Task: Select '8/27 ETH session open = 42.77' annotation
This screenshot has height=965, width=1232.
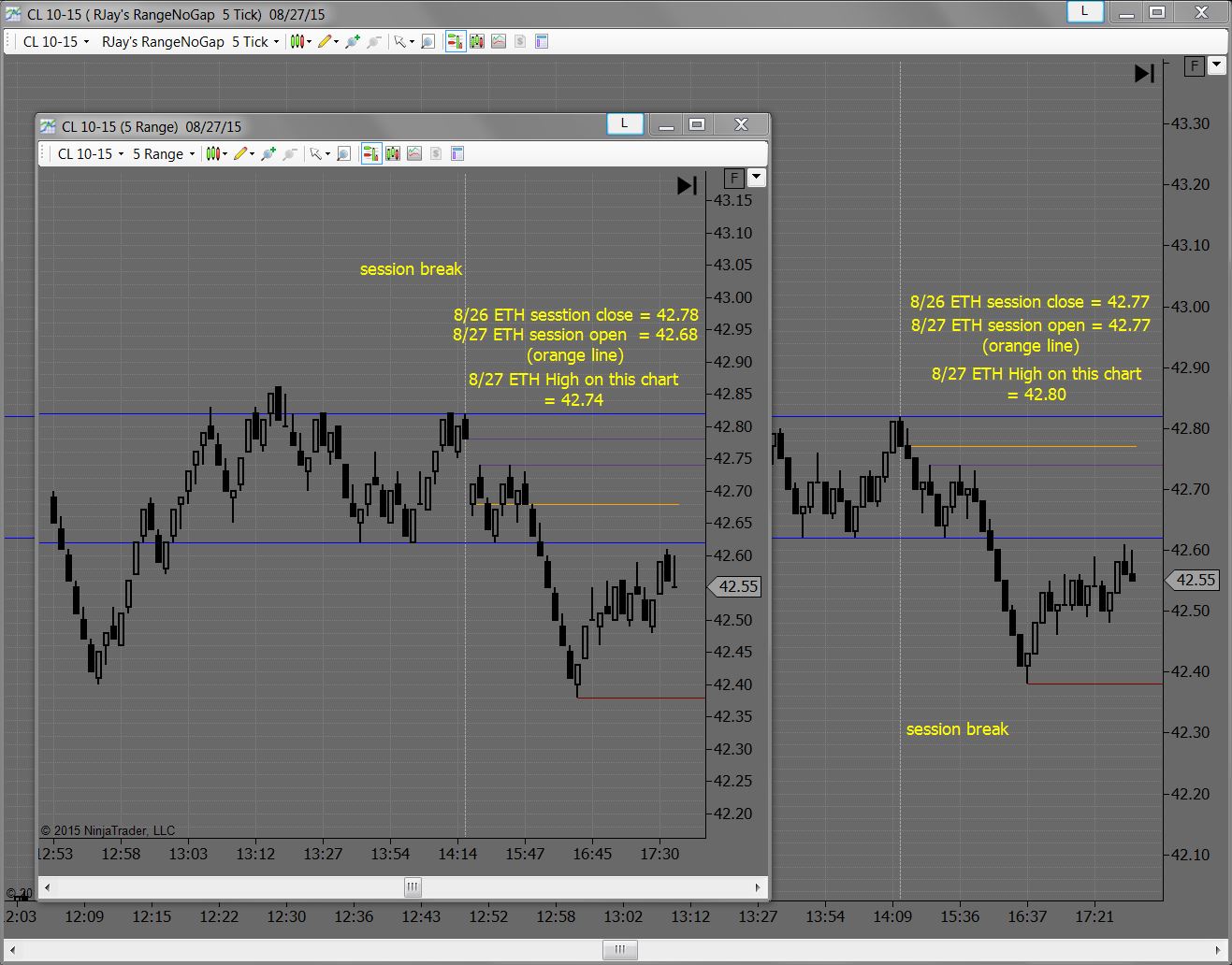Action: pyautogui.click(x=1031, y=325)
